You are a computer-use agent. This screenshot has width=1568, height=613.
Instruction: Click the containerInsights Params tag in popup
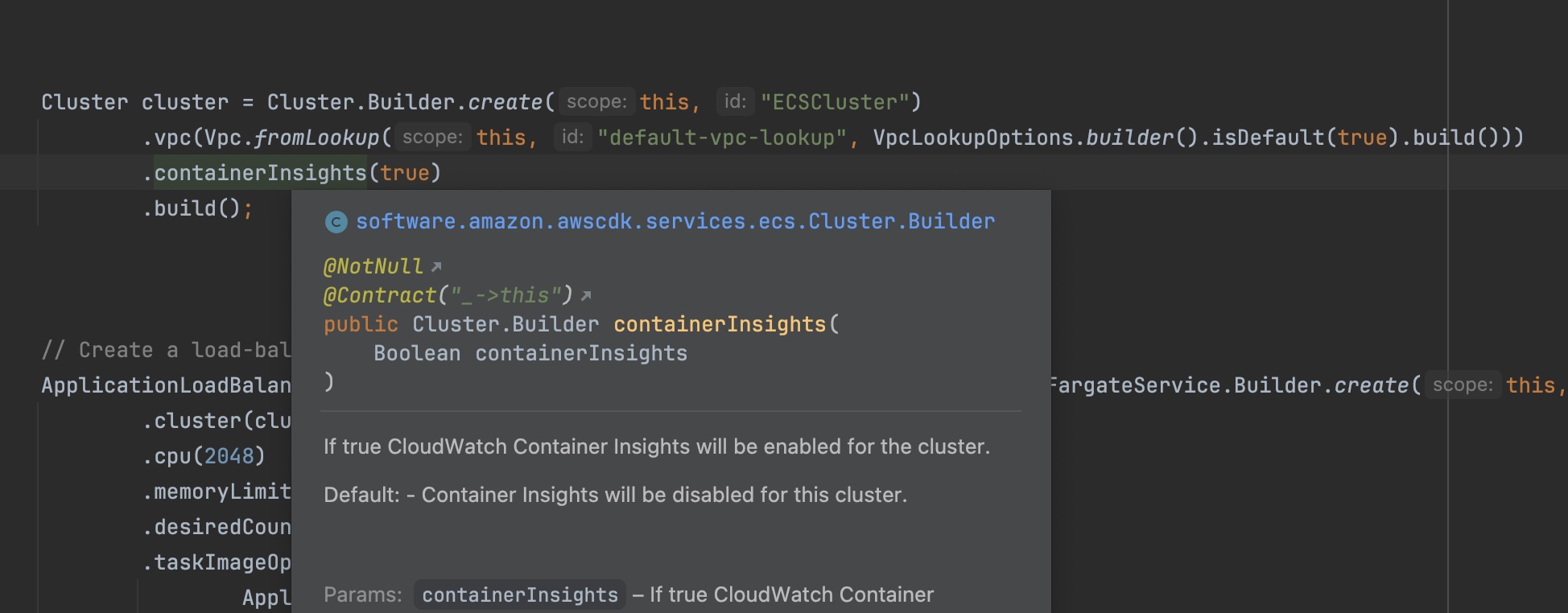pyautogui.click(x=520, y=594)
